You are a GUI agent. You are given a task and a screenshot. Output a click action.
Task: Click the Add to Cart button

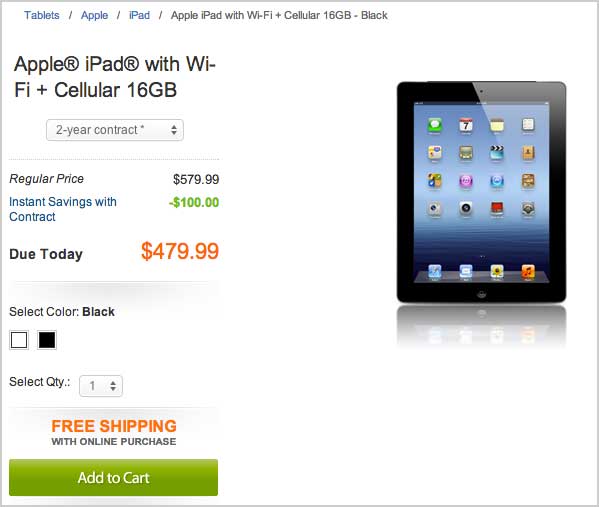113,478
